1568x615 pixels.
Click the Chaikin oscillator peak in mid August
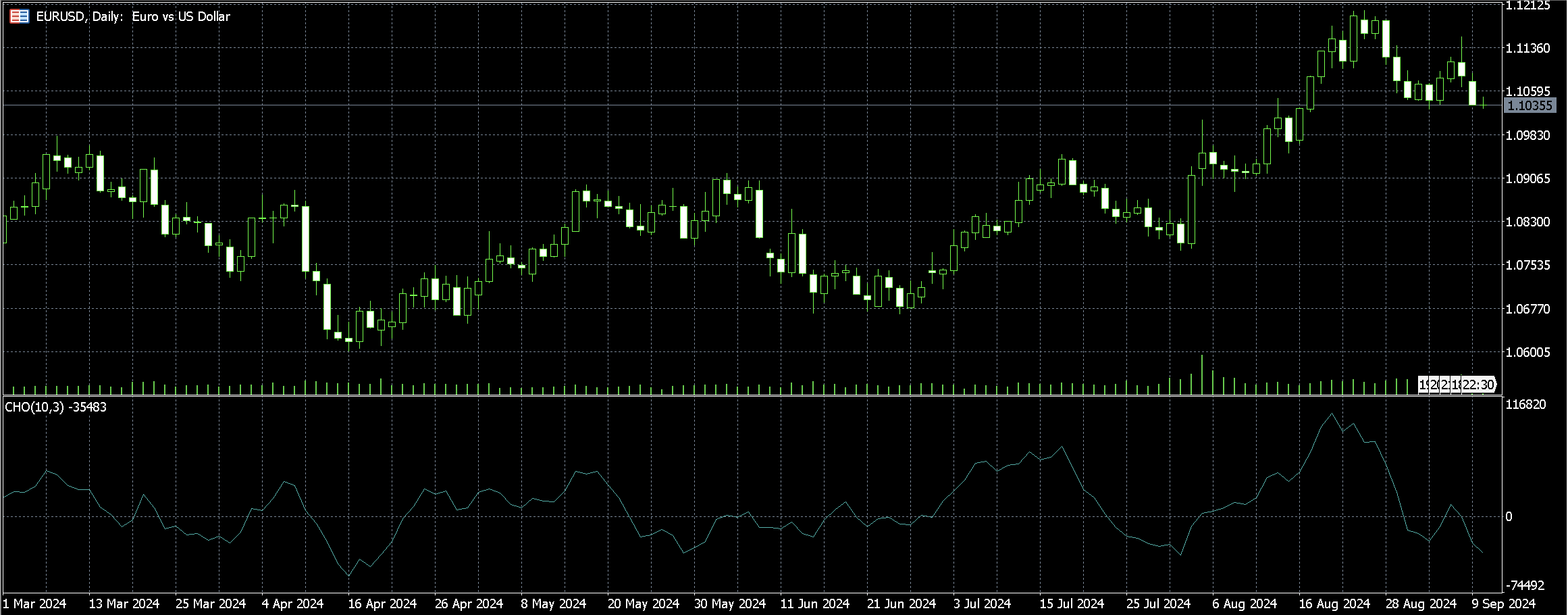click(x=1332, y=414)
